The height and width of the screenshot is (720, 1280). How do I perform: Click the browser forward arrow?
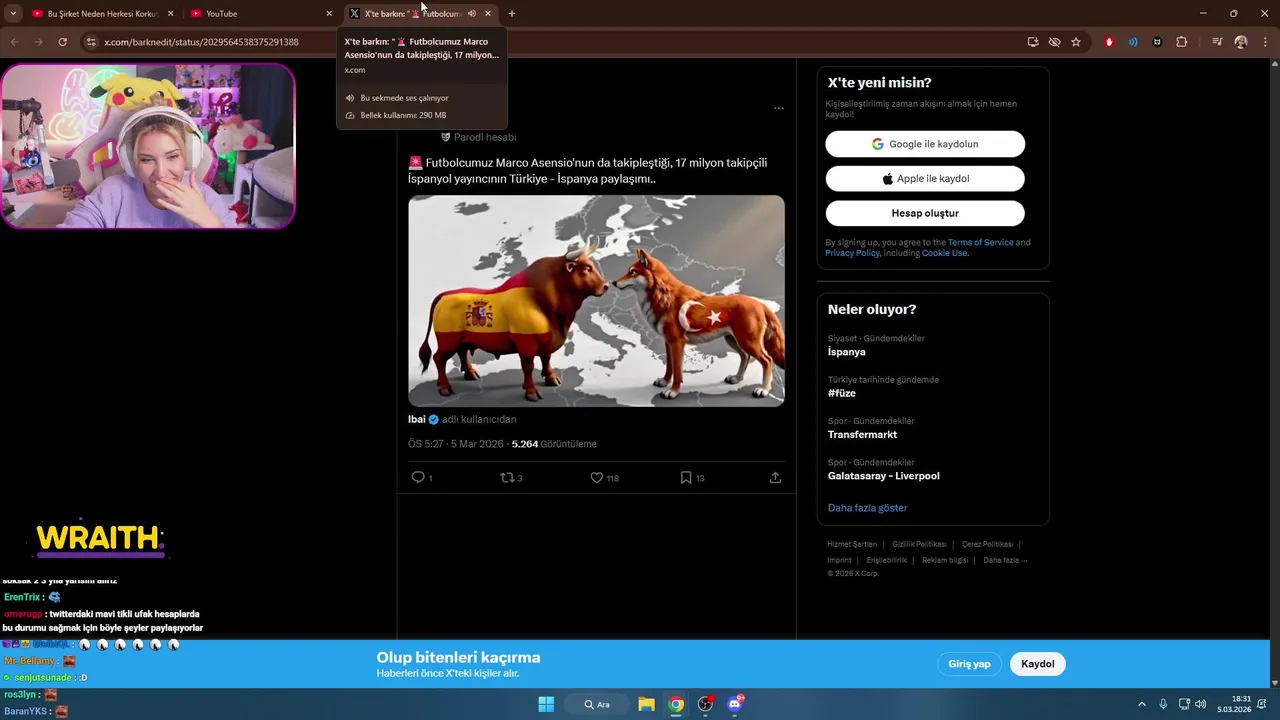[x=38, y=42]
